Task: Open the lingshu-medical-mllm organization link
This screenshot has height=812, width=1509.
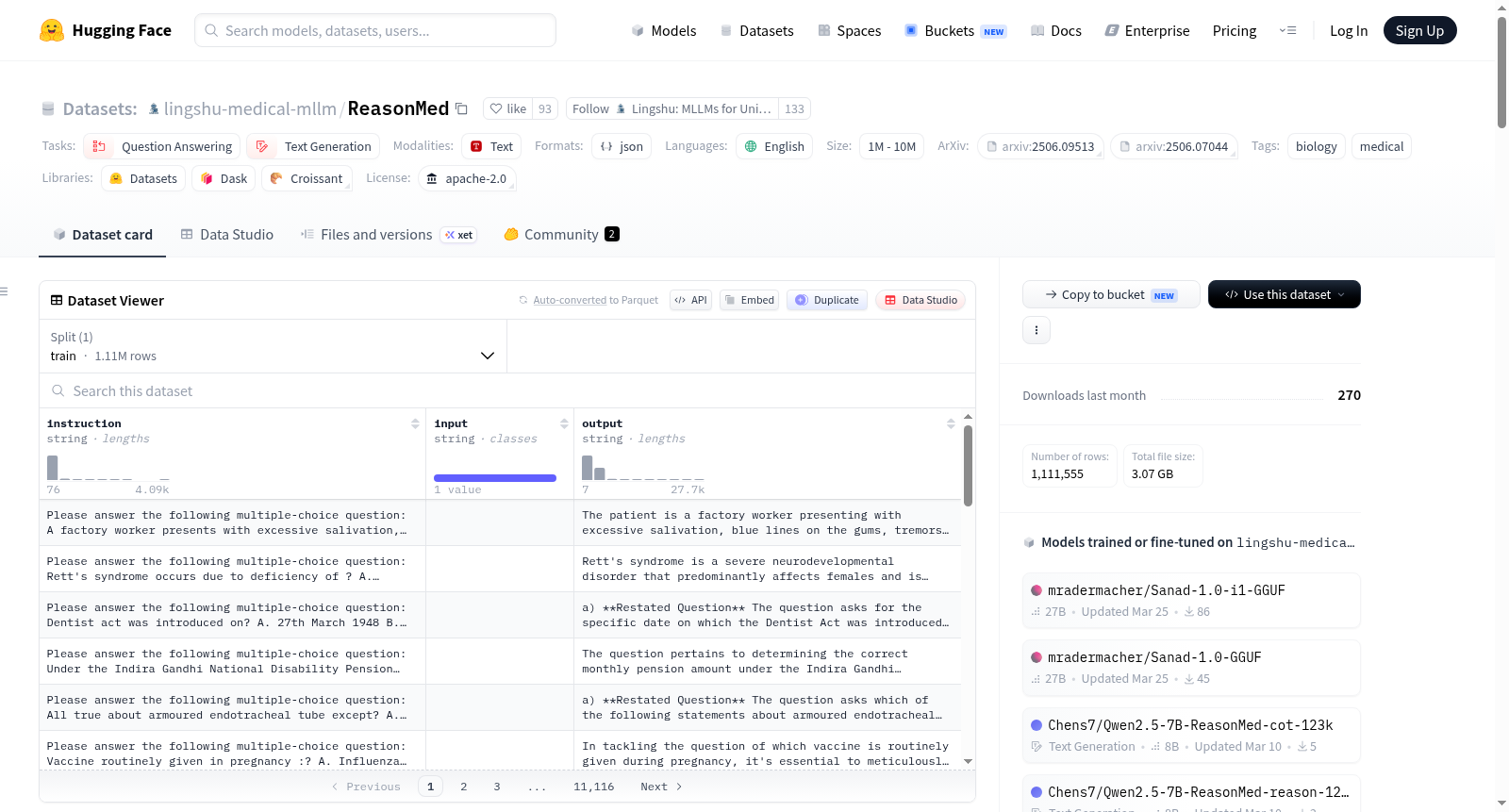Action: pyautogui.click(x=250, y=108)
